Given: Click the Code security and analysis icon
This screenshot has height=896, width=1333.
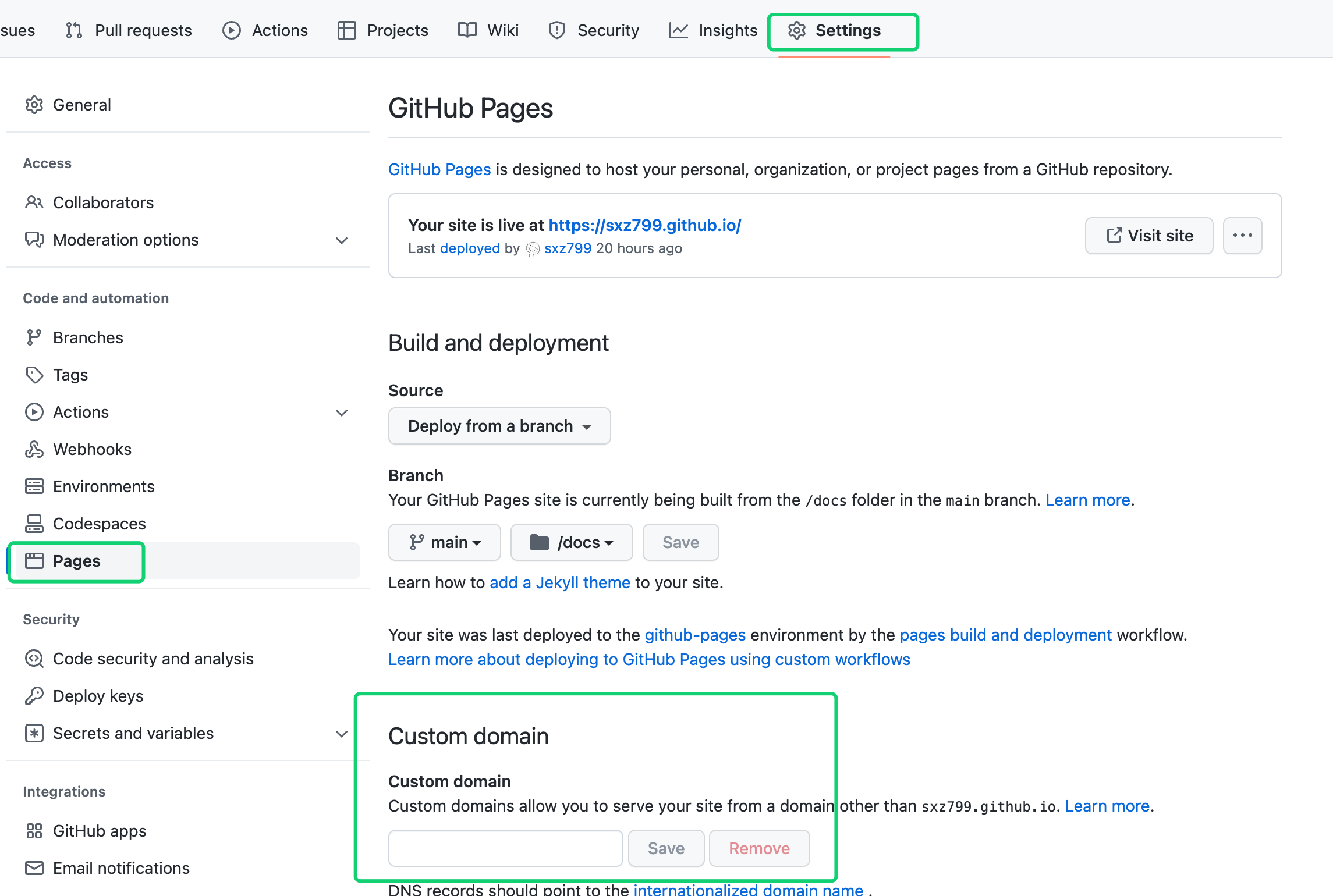Looking at the screenshot, I should tap(34, 659).
